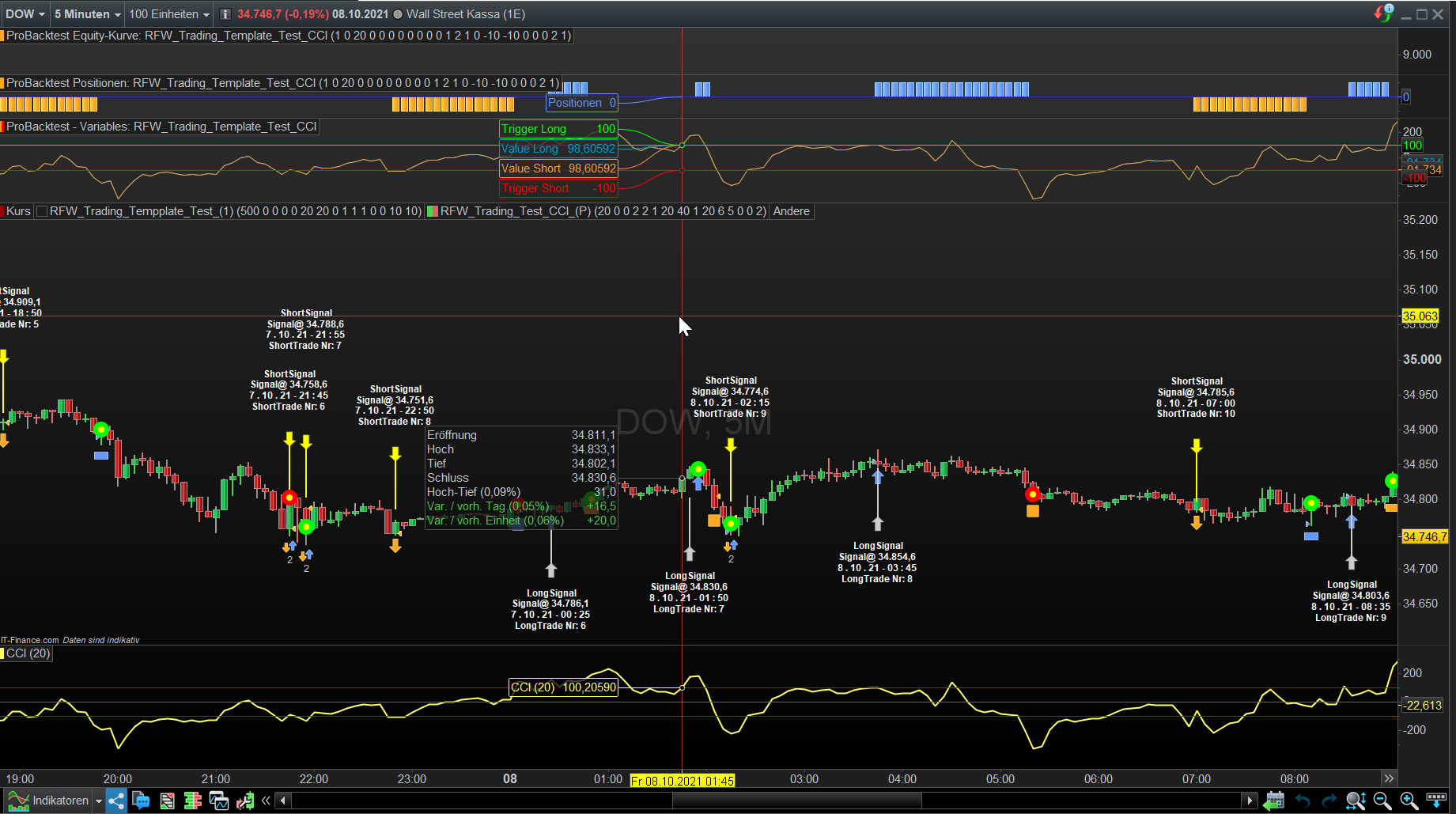Open the calendar go-to-date icon
The height and width of the screenshot is (814, 1456).
(x=1274, y=801)
